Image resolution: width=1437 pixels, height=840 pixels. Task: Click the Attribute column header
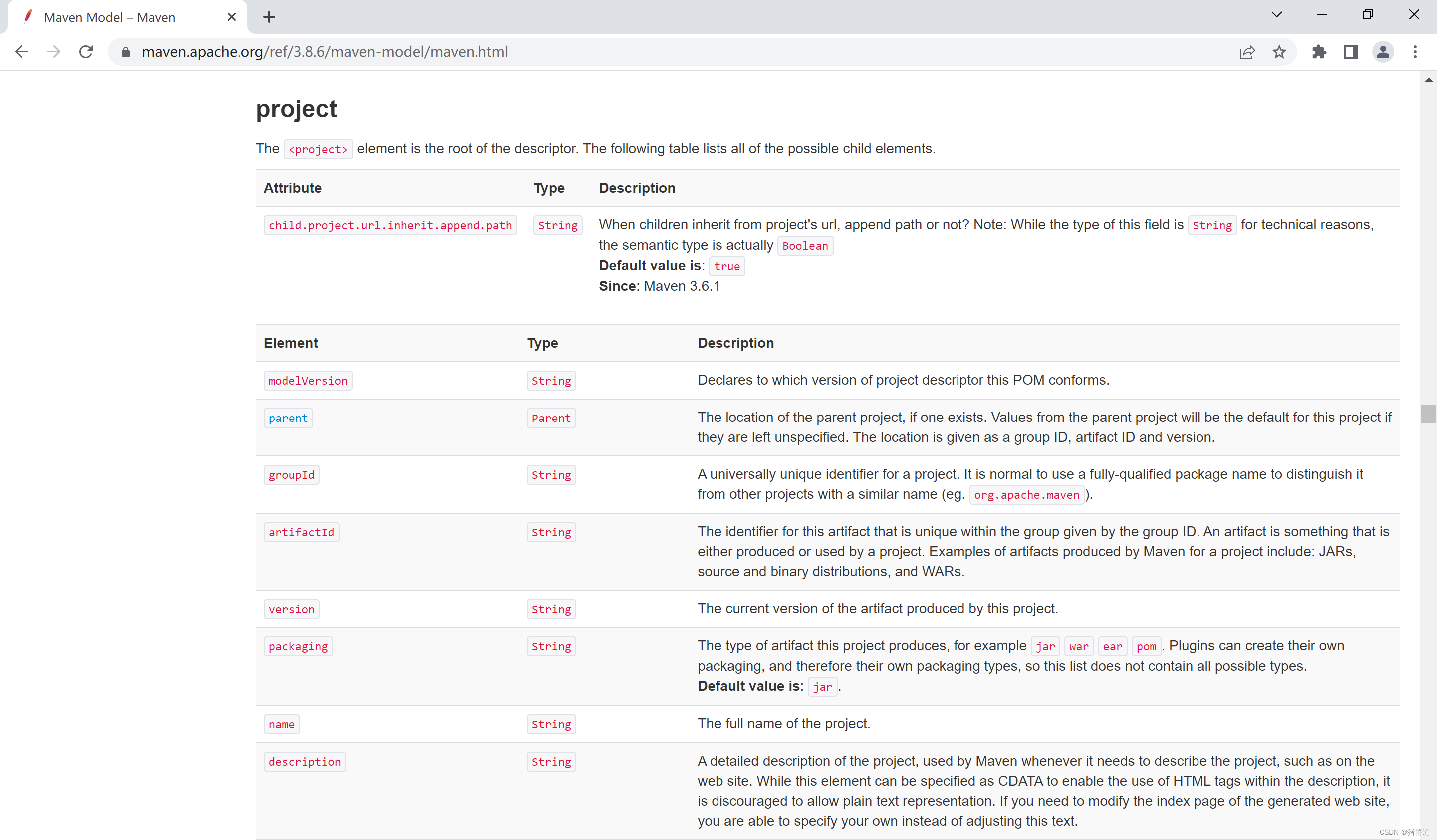click(292, 188)
